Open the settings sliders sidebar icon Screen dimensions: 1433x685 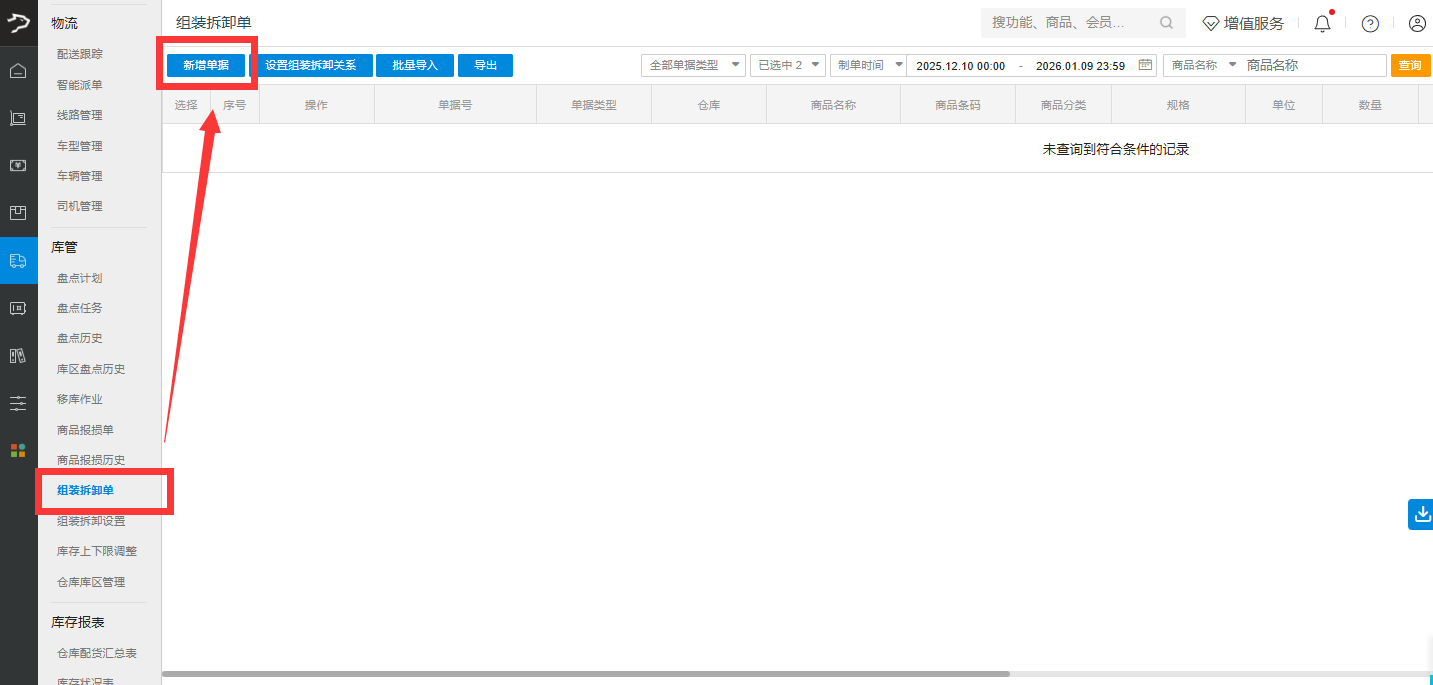[18, 403]
